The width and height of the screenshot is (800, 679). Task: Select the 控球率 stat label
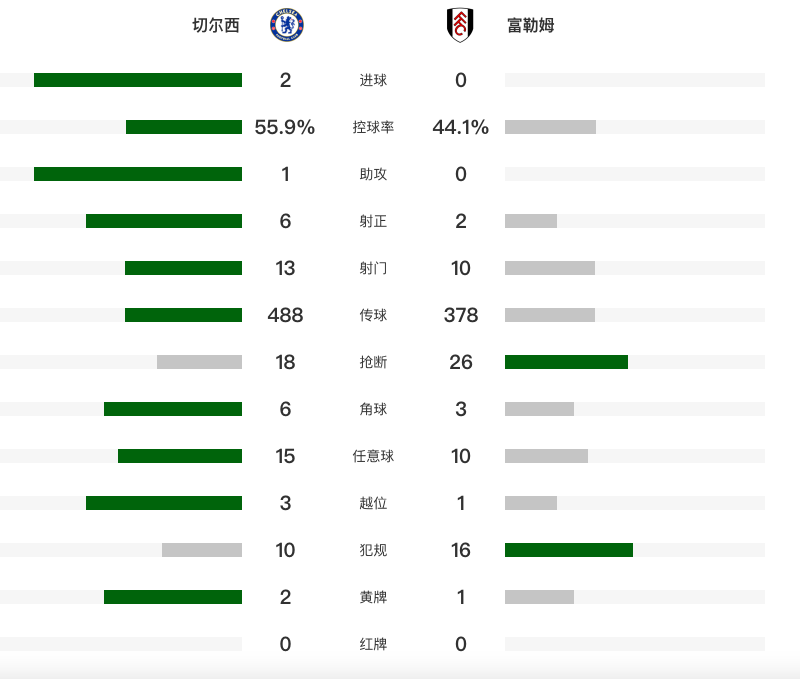click(x=373, y=127)
